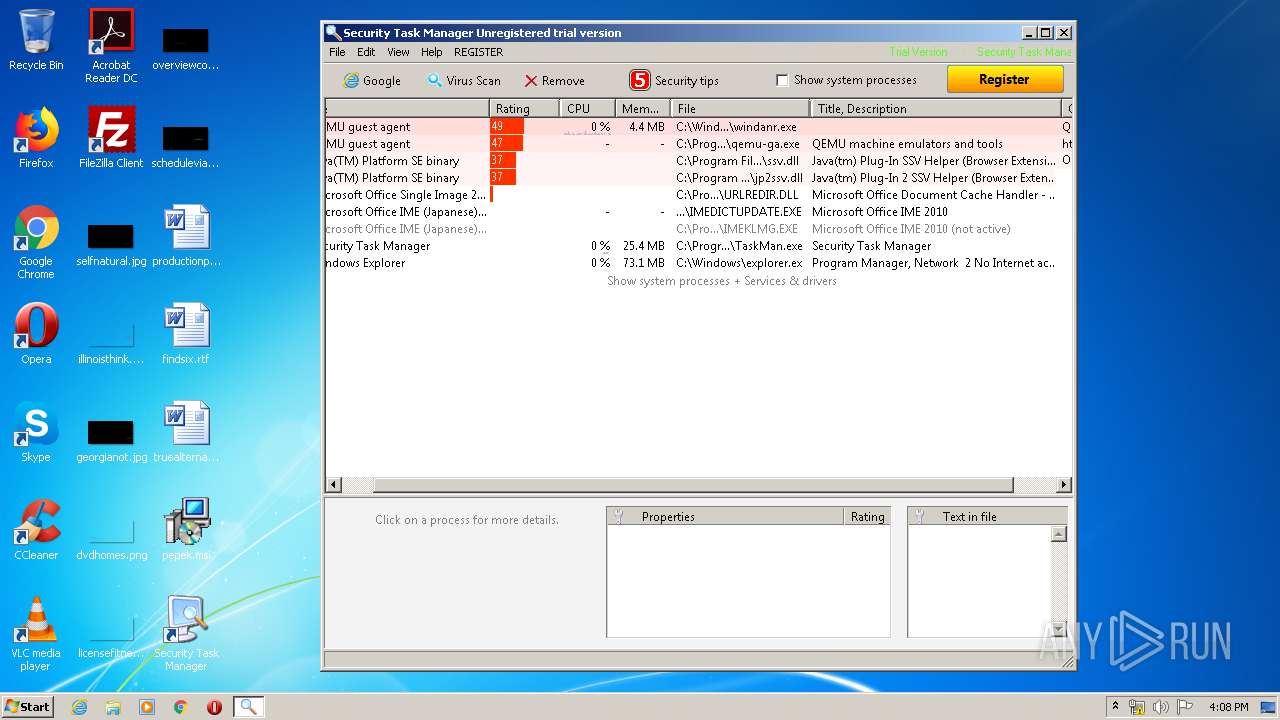Launch CCleaner desktop icon

(x=36, y=530)
